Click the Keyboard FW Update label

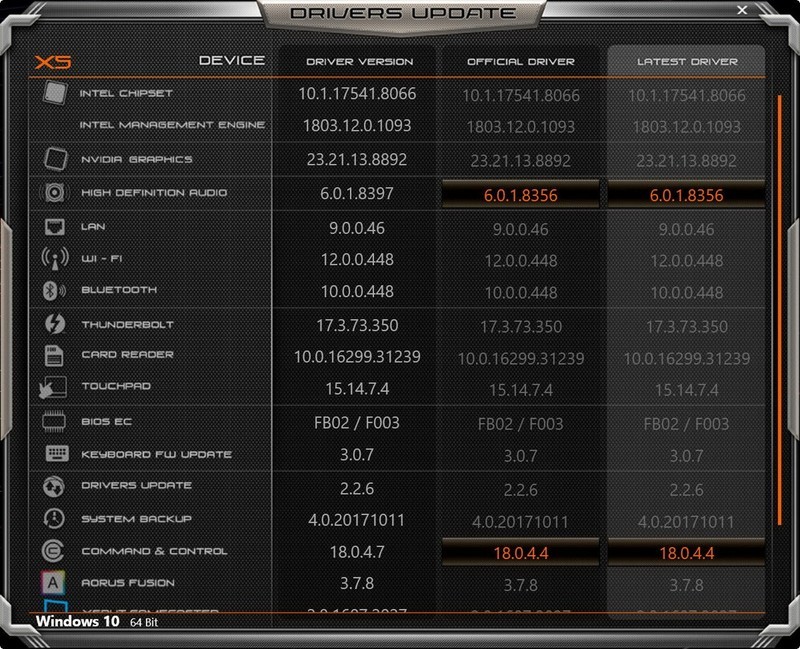click(x=157, y=454)
